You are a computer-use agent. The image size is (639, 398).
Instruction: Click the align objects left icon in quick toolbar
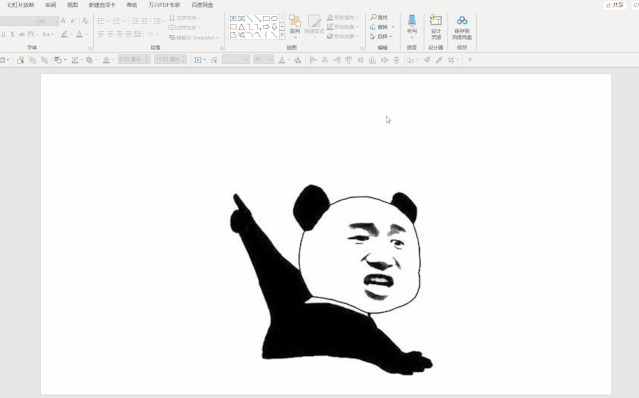coord(313,60)
